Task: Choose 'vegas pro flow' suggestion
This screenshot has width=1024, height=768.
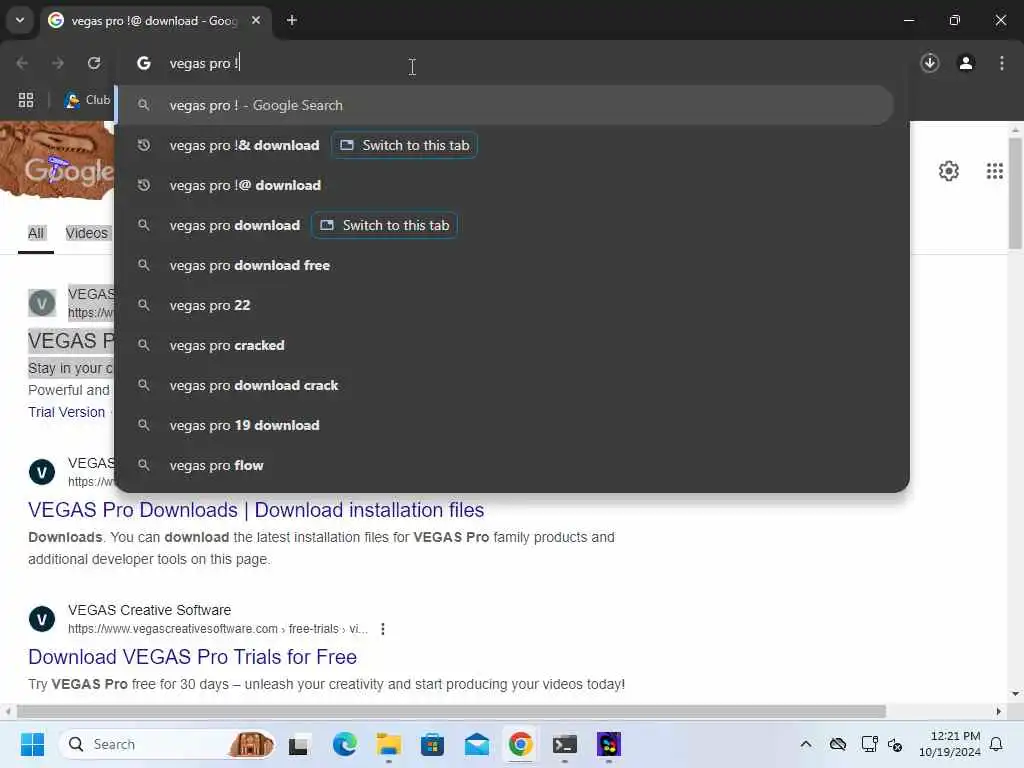Action: click(512, 465)
